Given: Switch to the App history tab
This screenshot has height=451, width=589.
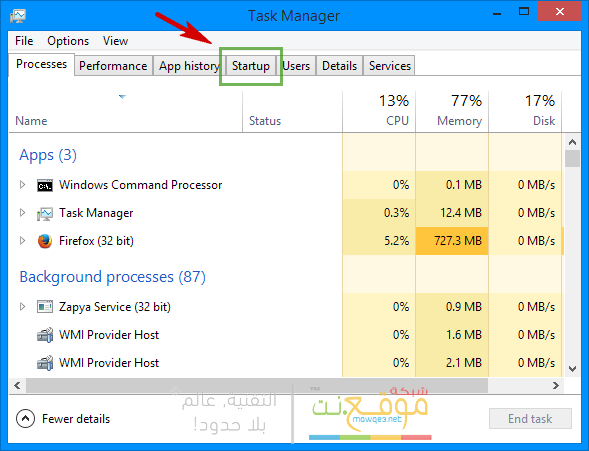Looking at the screenshot, I should [189, 66].
